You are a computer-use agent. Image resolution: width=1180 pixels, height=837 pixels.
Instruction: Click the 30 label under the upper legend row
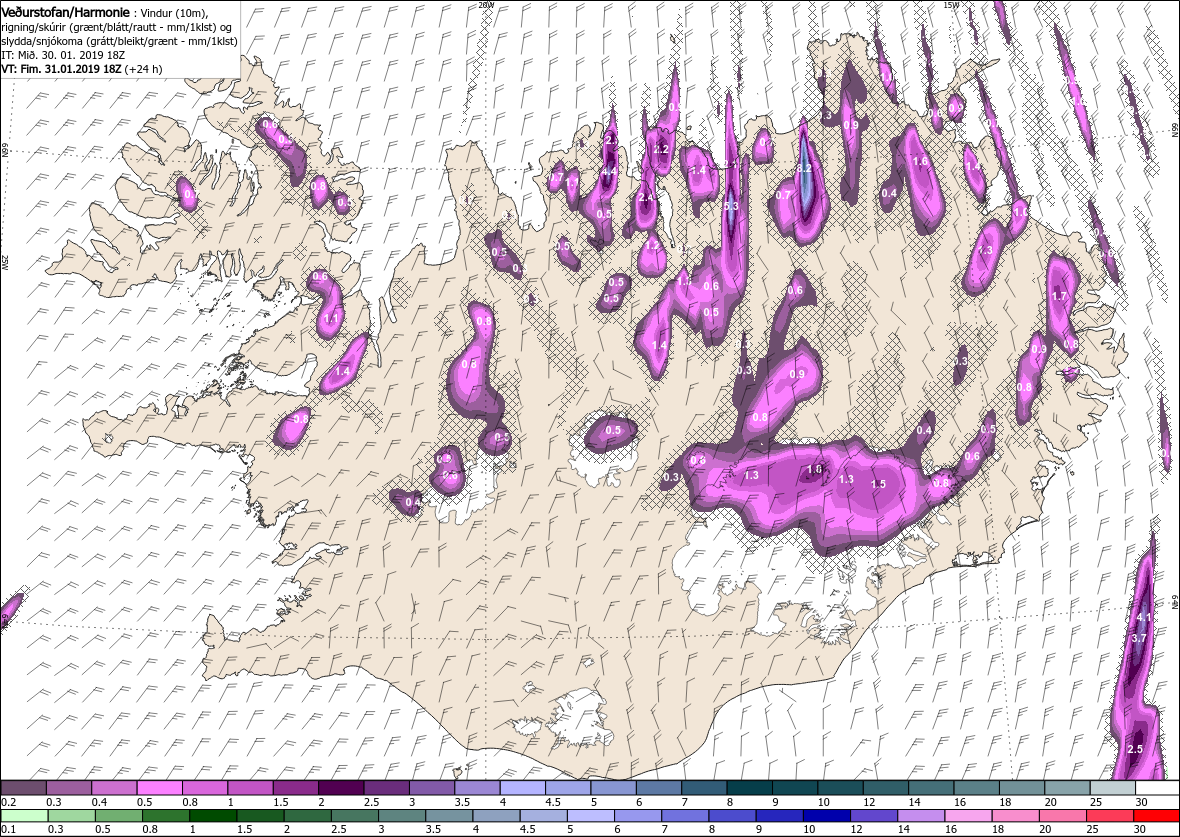coord(1143,802)
